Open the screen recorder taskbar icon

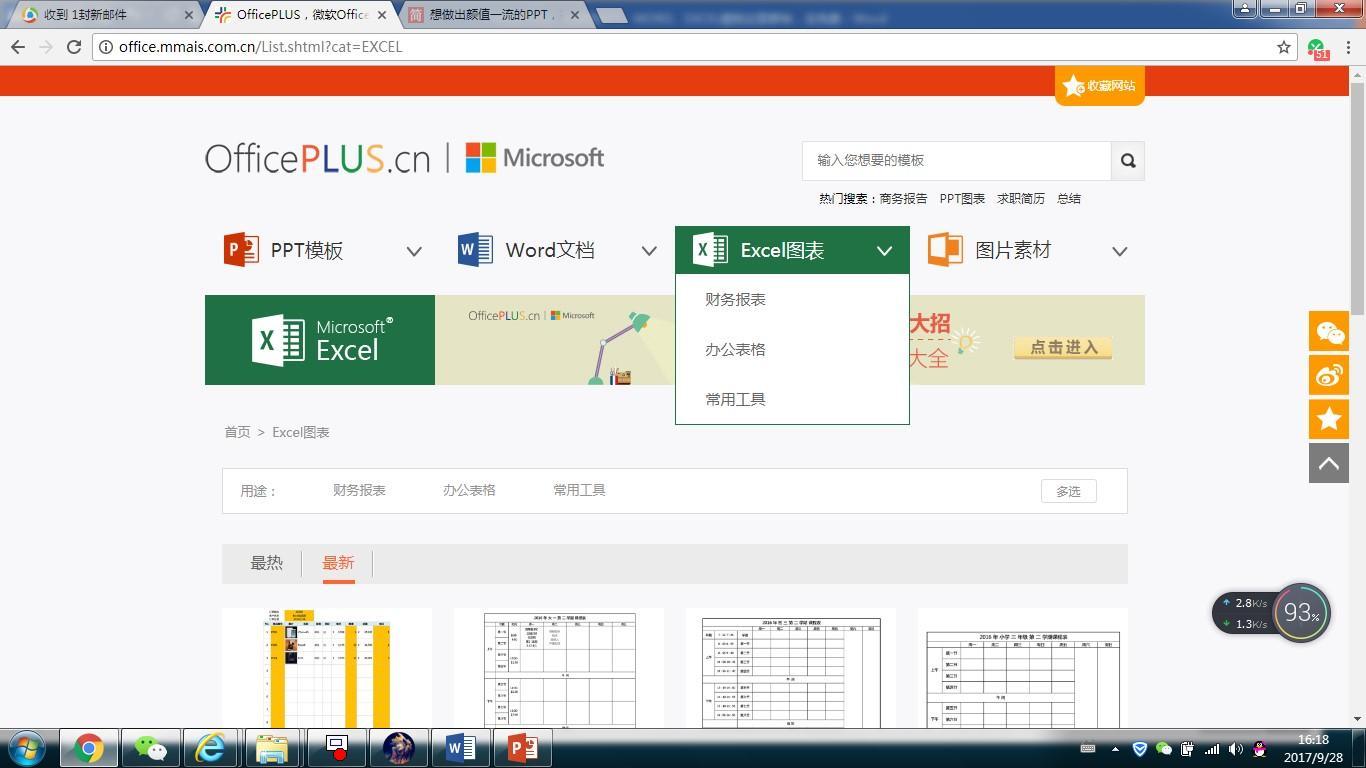pos(336,748)
